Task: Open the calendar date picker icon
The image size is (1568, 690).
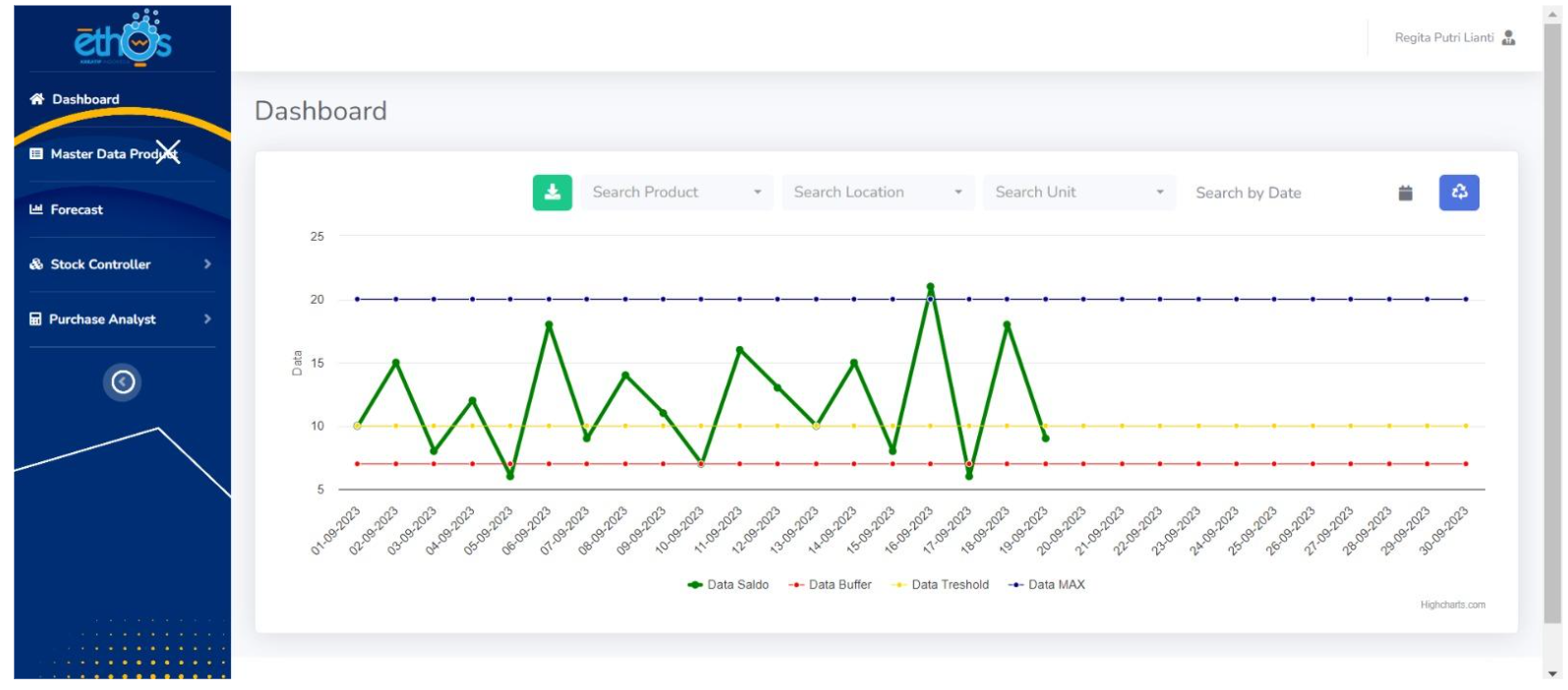Action: (1405, 194)
